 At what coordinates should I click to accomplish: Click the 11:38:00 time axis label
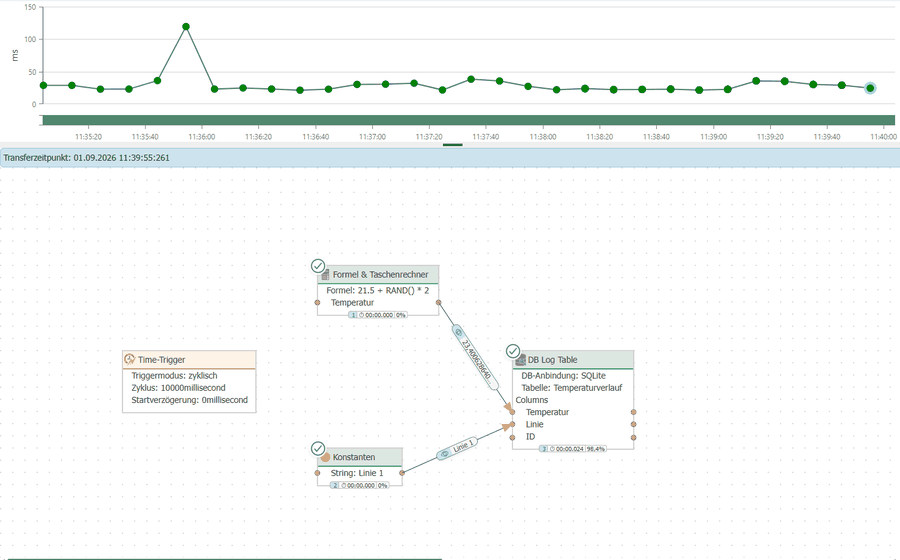tap(543, 137)
